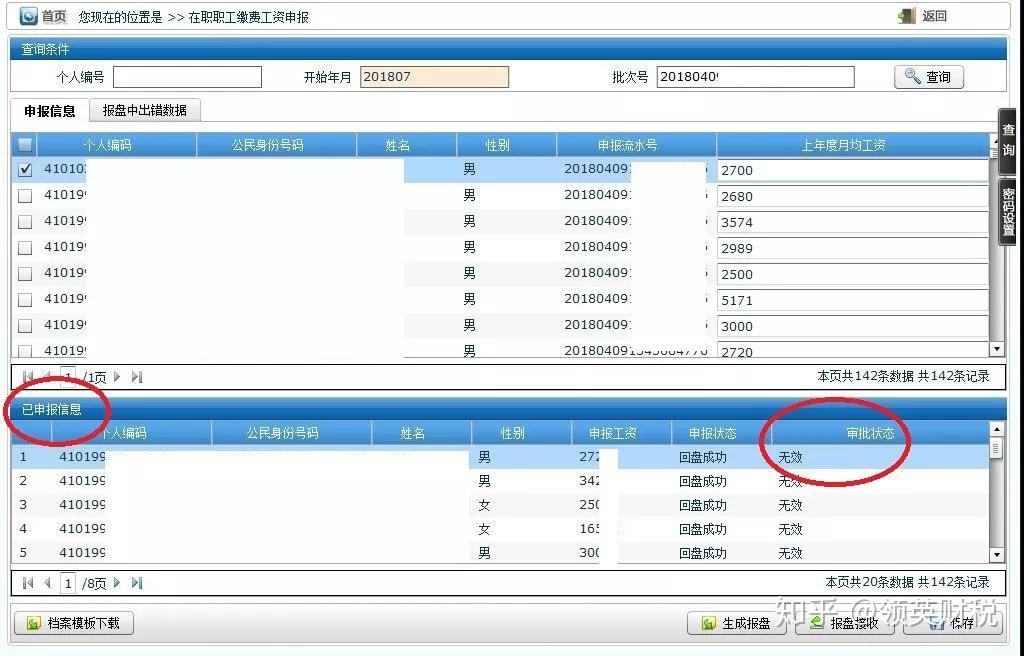Go to previous page in lower pagination
The height and width of the screenshot is (656, 1024).
47,582
